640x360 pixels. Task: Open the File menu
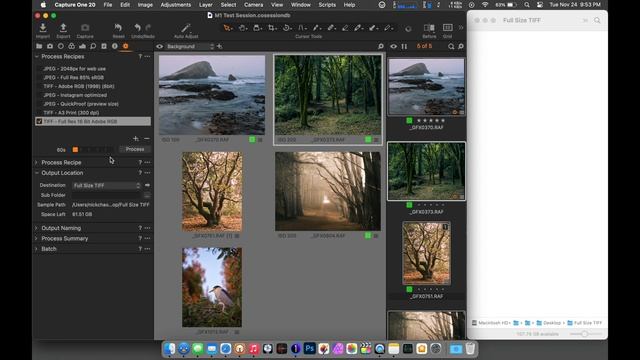pyautogui.click(x=108, y=5)
